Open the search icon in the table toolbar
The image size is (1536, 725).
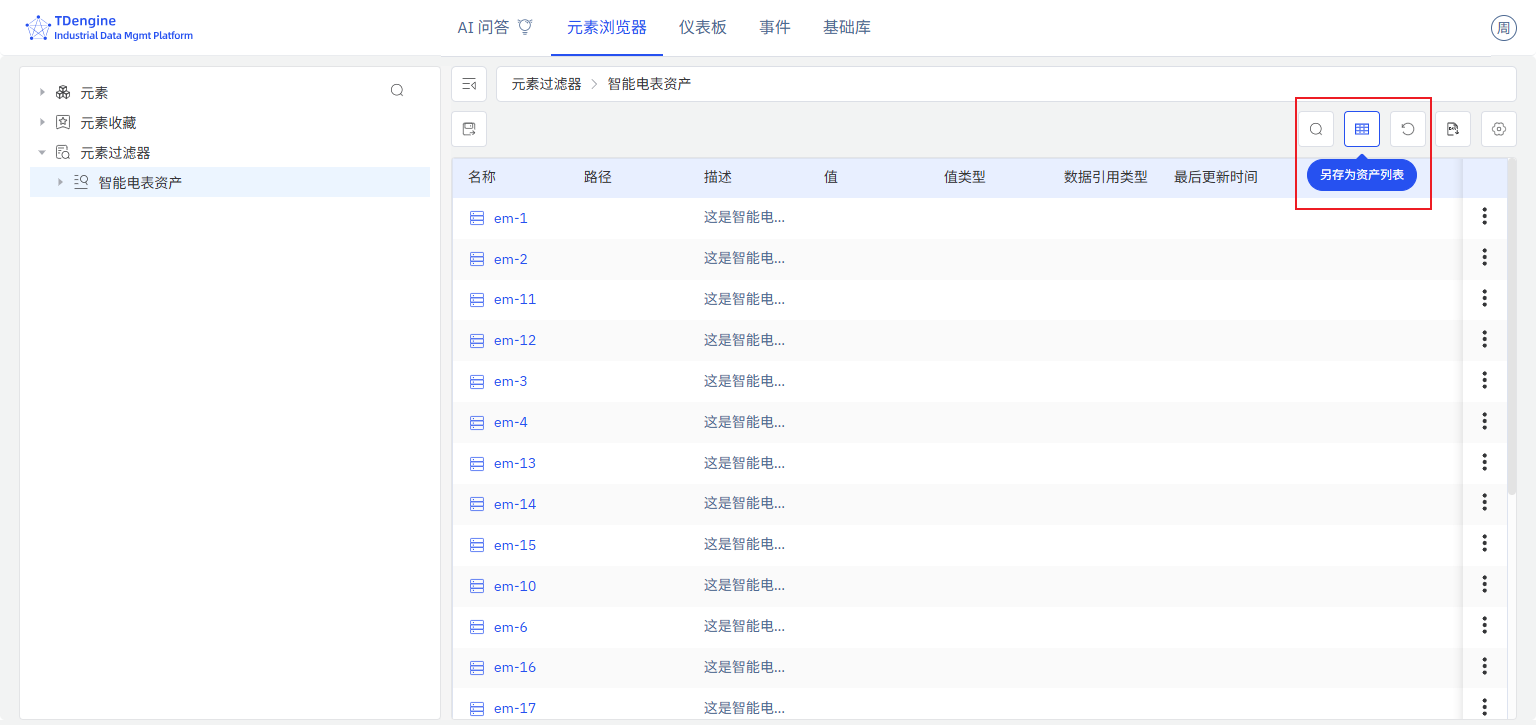pyautogui.click(x=1315, y=128)
